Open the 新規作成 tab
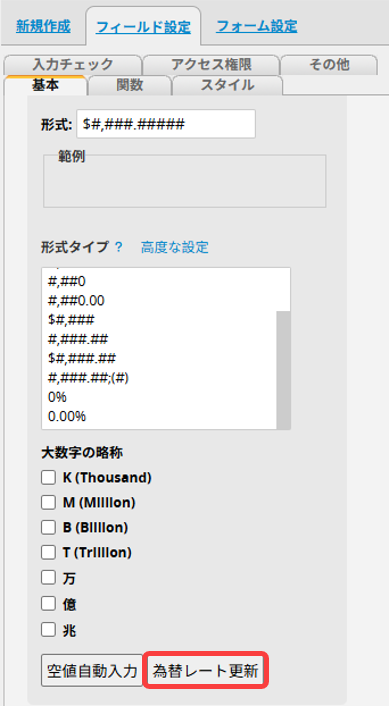This screenshot has height=712, width=390. [43, 26]
